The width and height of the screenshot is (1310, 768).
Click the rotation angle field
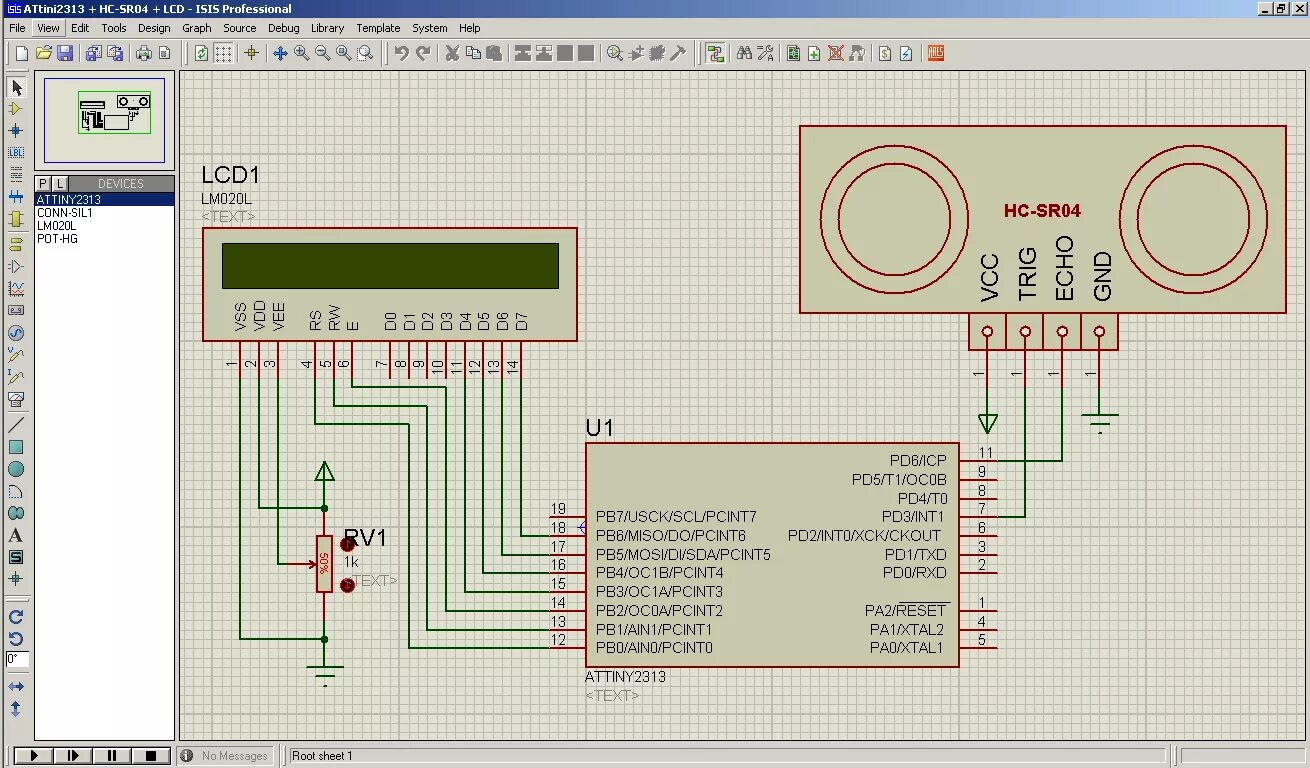(18, 660)
